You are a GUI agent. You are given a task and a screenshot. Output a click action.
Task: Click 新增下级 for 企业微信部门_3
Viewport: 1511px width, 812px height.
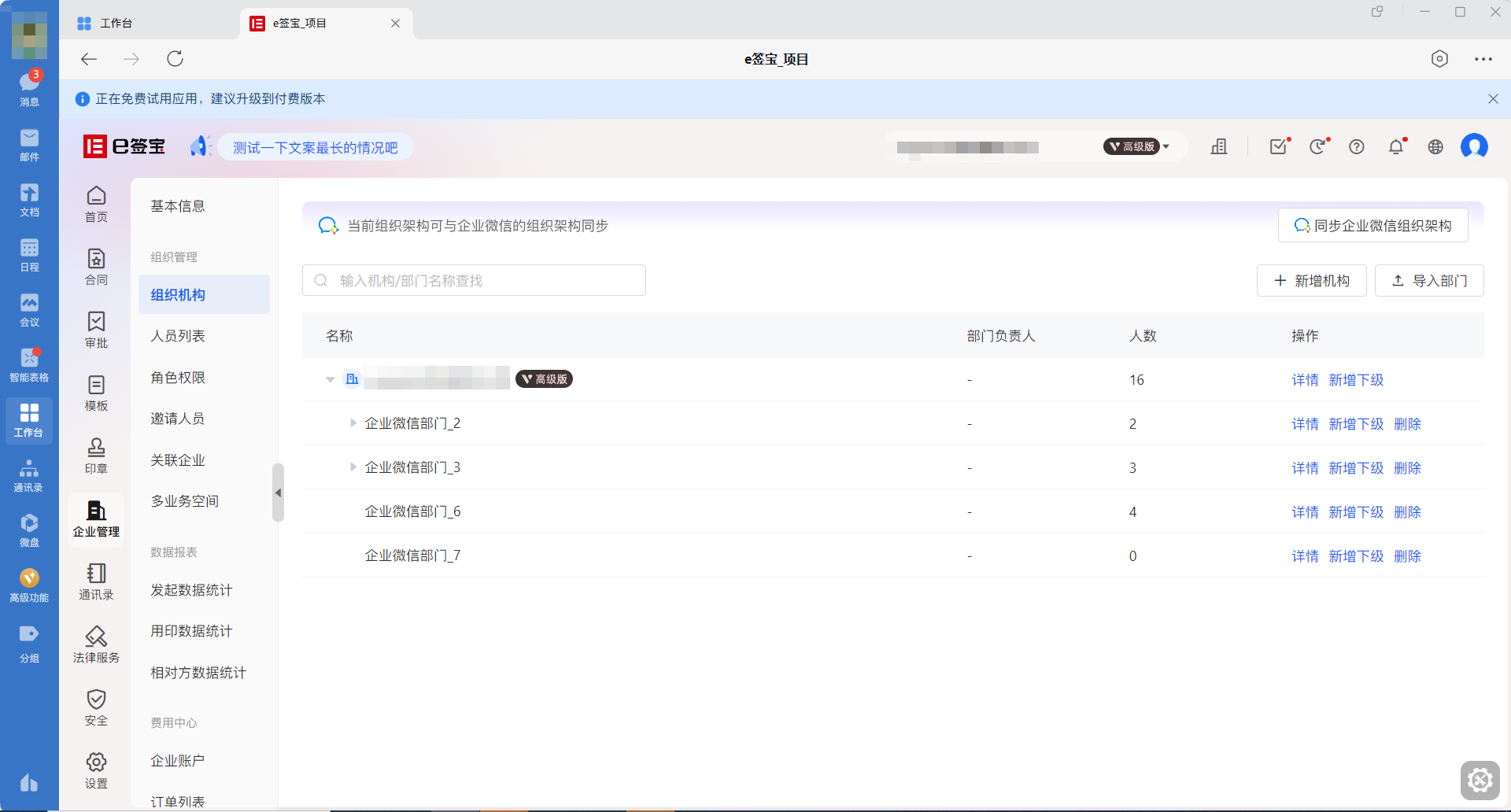click(1356, 468)
